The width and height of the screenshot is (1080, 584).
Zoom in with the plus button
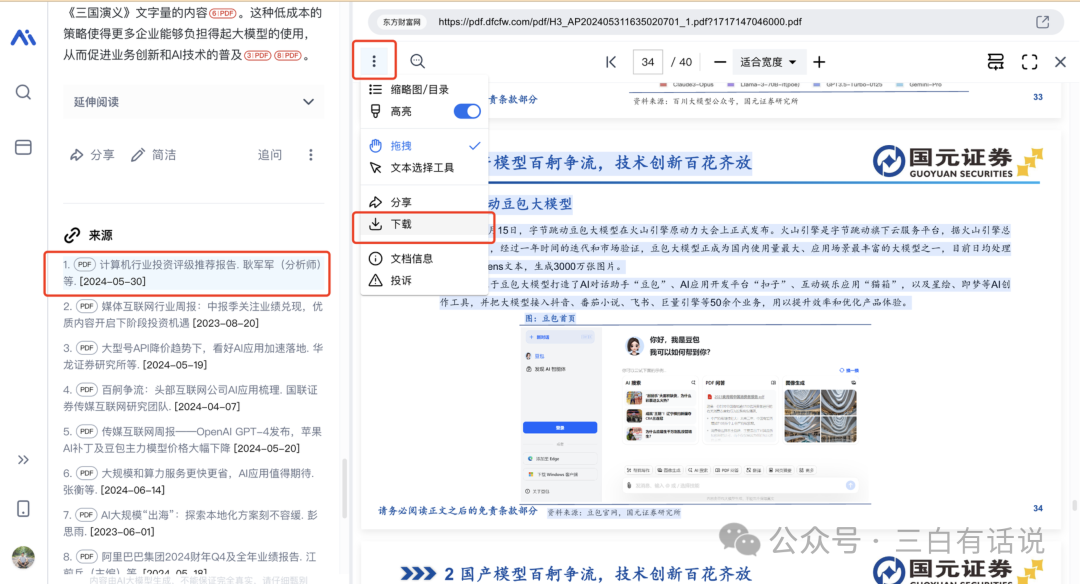819,62
